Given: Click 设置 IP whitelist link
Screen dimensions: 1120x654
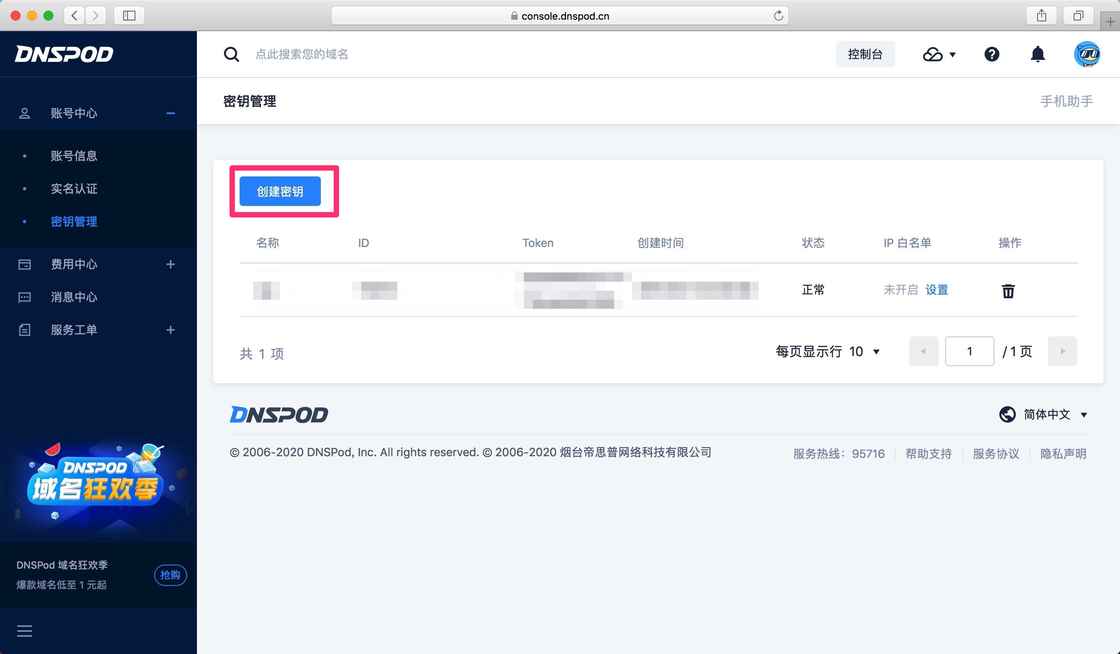Looking at the screenshot, I should pos(936,290).
